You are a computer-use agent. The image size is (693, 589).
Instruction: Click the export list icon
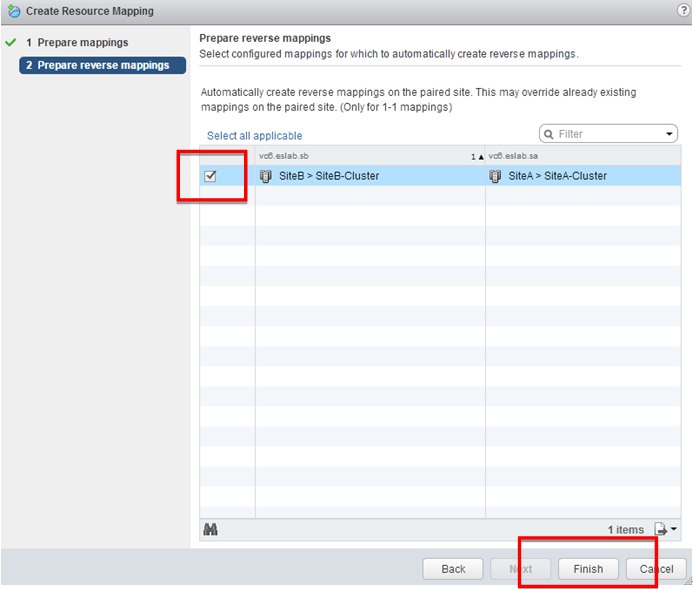pos(660,529)
